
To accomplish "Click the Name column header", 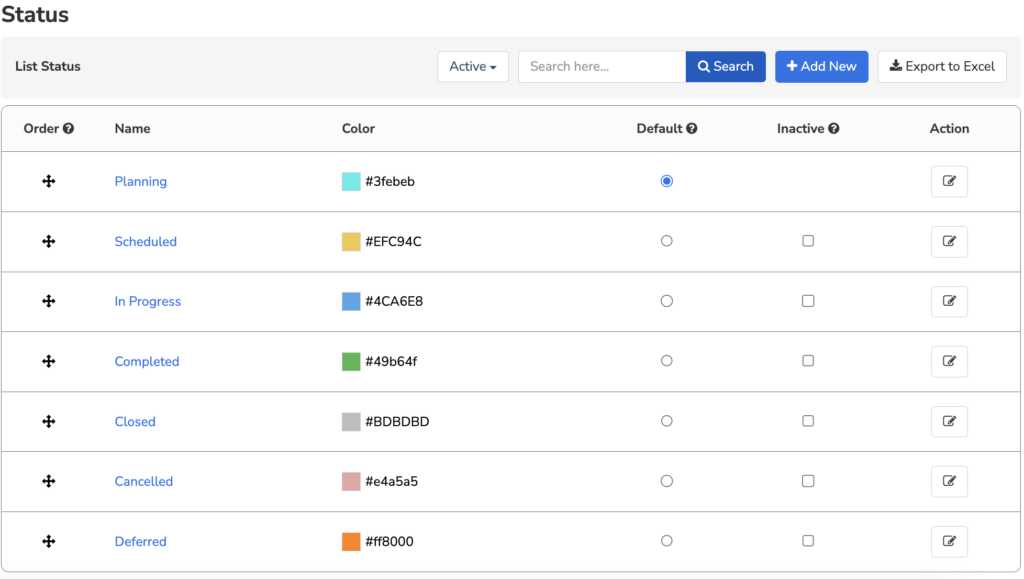I will pos(133,129).
